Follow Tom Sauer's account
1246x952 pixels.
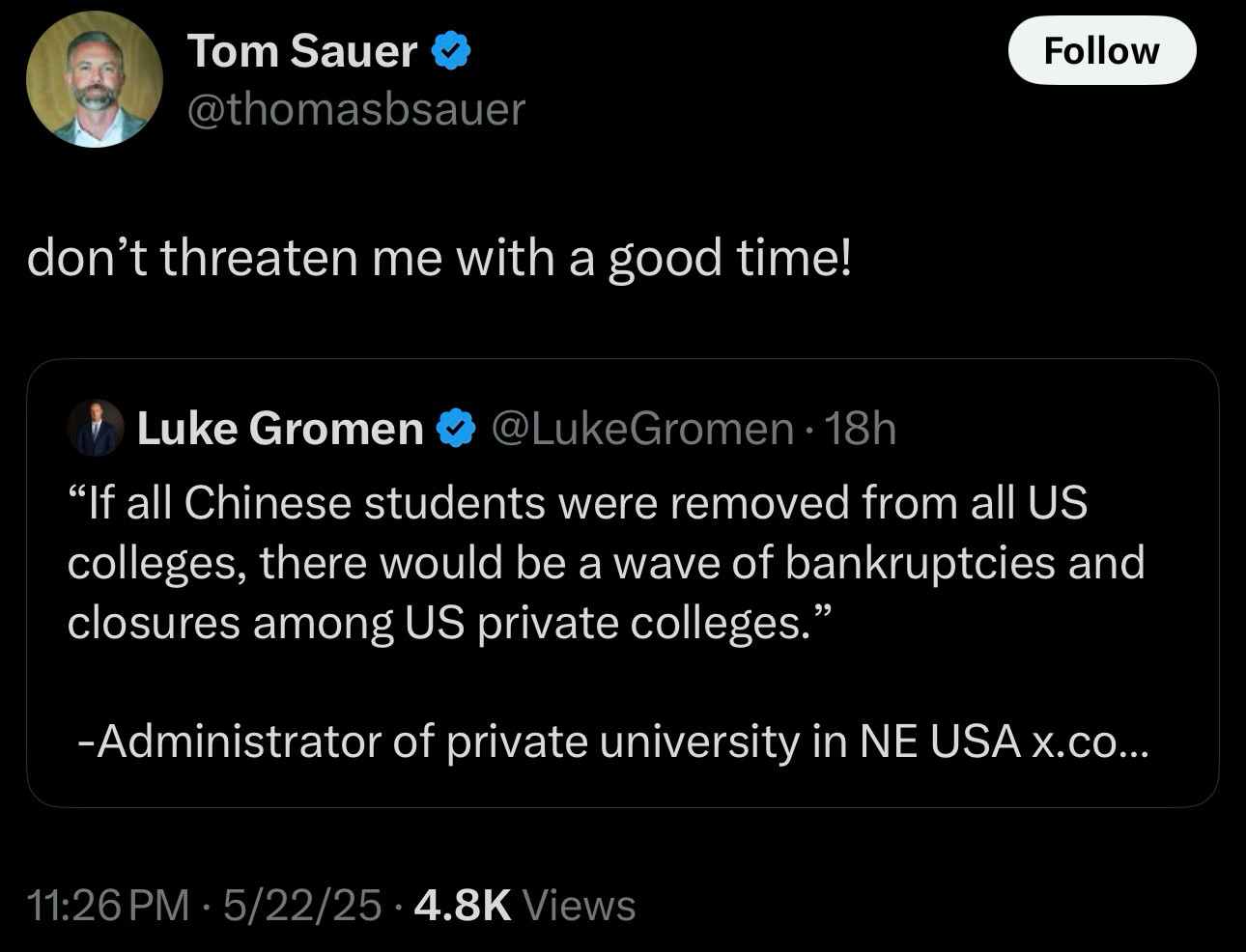[1101, 50]
